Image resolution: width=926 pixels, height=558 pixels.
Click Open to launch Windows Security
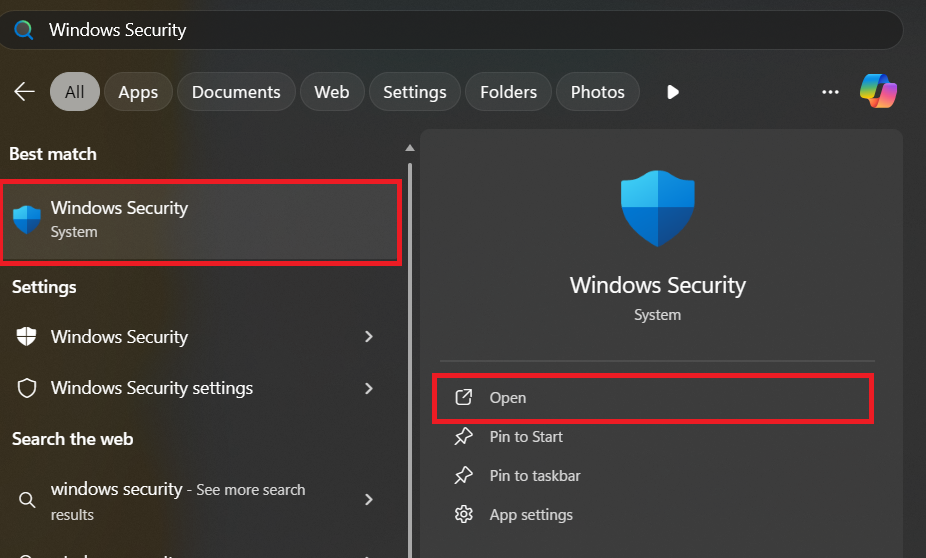click(x=508, y=398)
